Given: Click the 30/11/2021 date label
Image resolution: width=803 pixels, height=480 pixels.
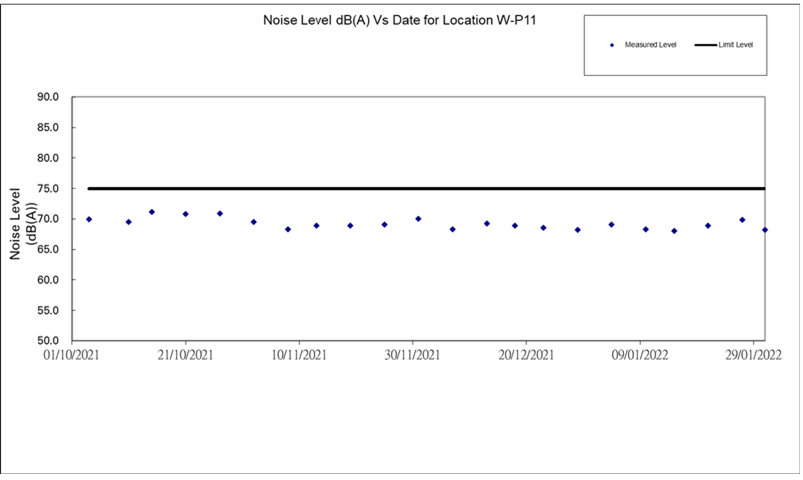Looking at the screenshot, I should (412, 355).
